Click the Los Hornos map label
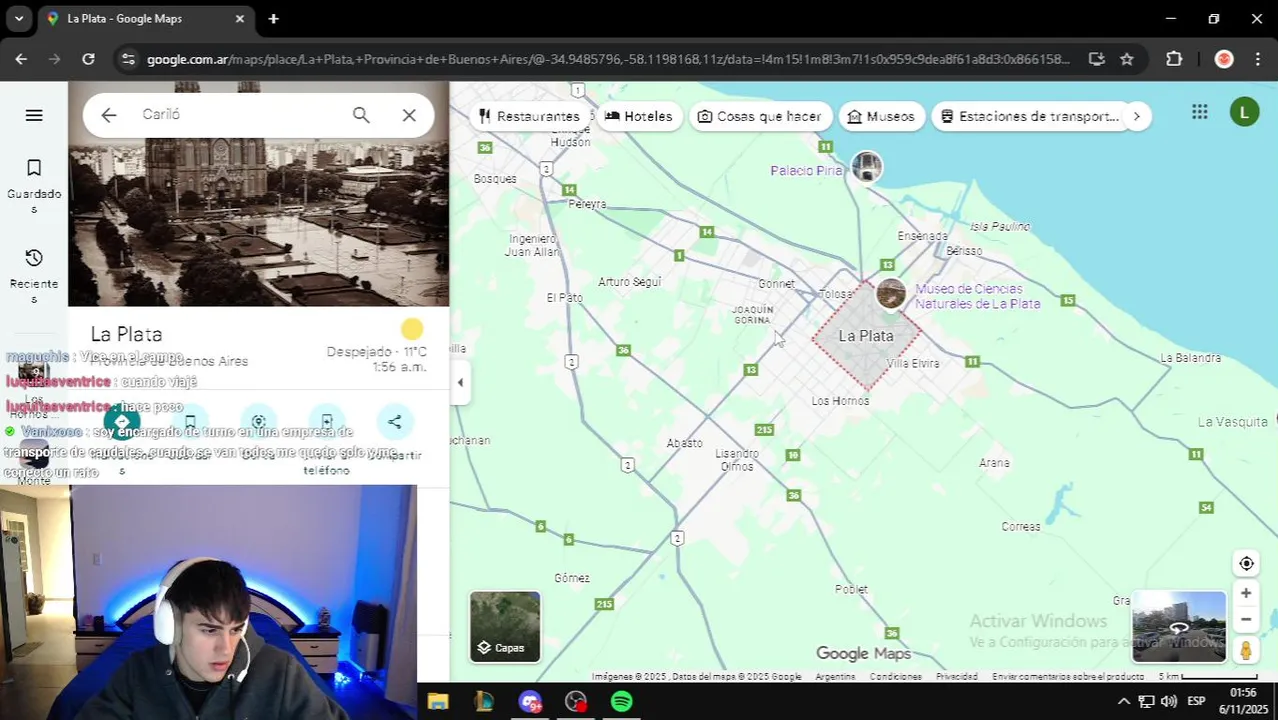The height and width of the screenshot is (720, 1278). click(840, 401)
